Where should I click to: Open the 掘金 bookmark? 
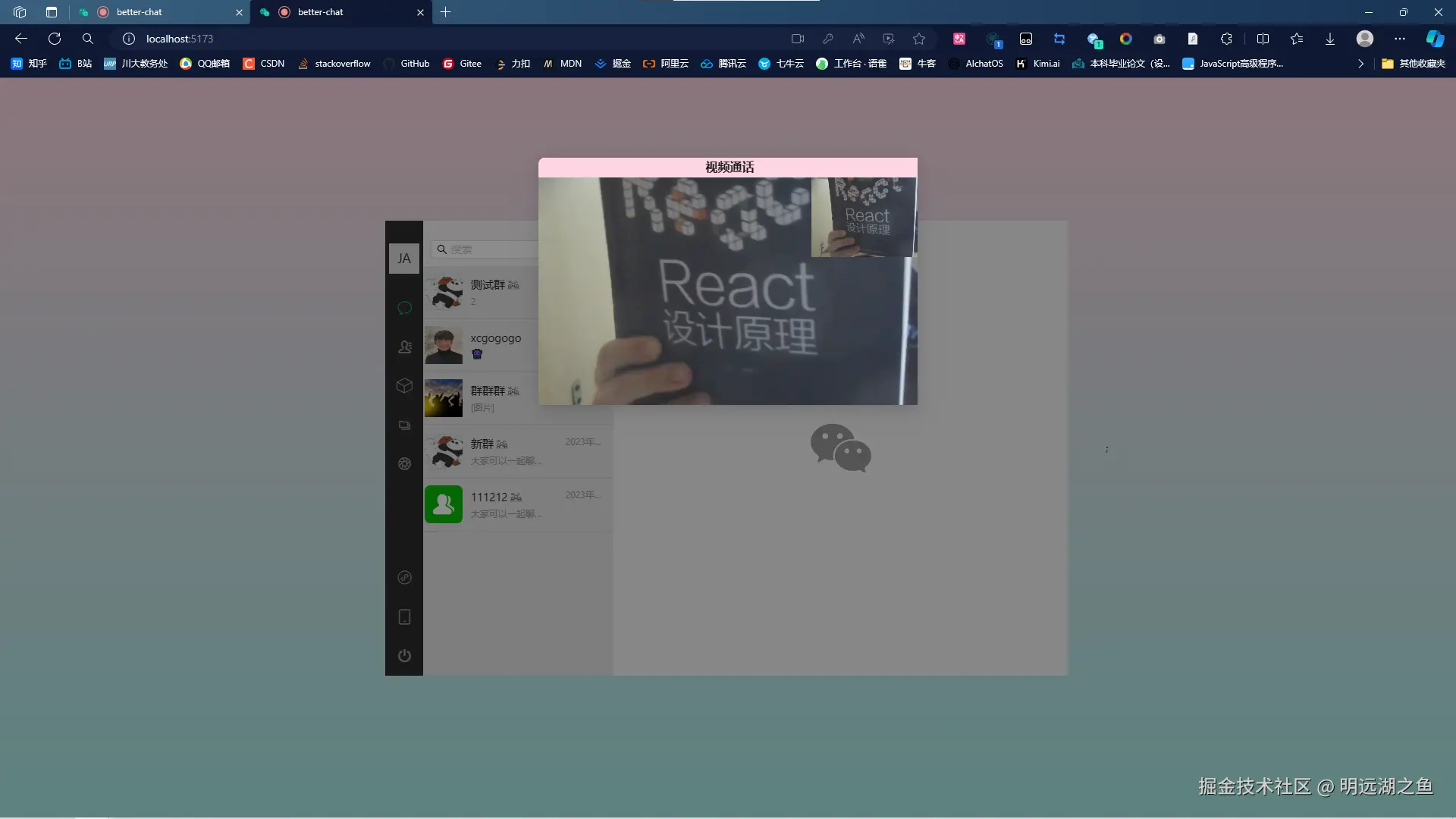click(613, 64)
